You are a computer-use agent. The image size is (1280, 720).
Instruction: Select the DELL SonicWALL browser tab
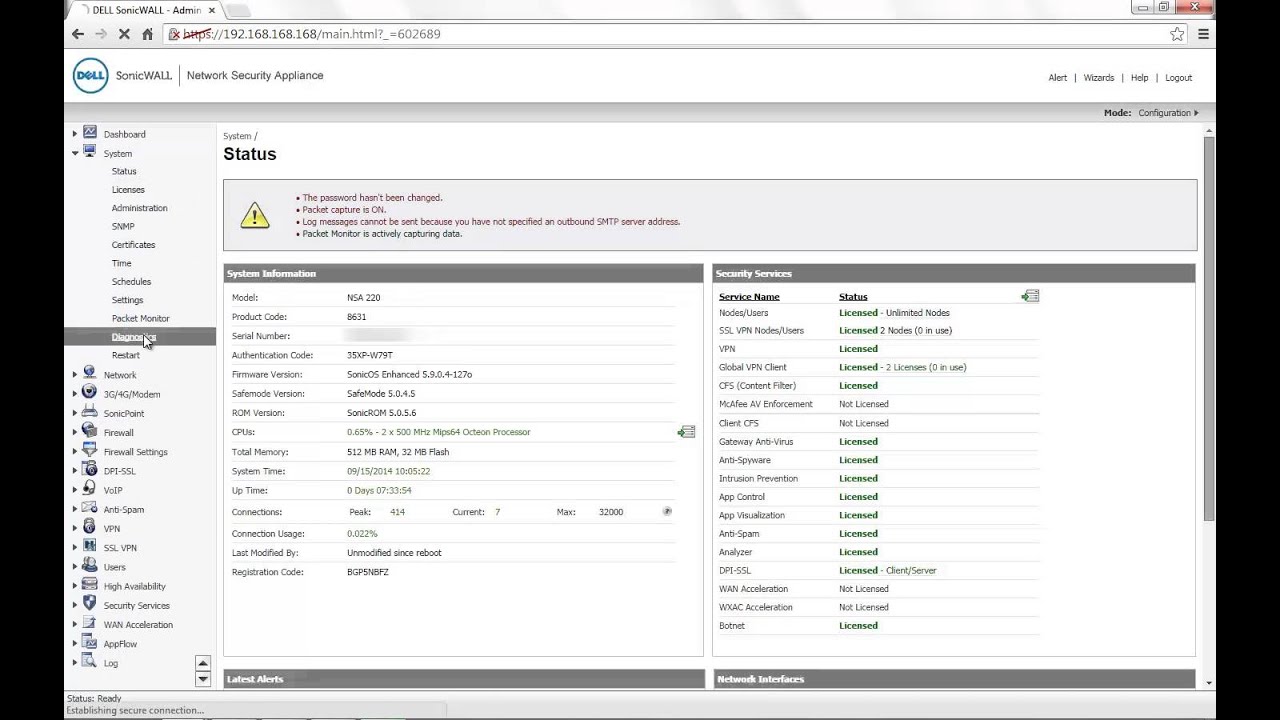pos(146,10)
